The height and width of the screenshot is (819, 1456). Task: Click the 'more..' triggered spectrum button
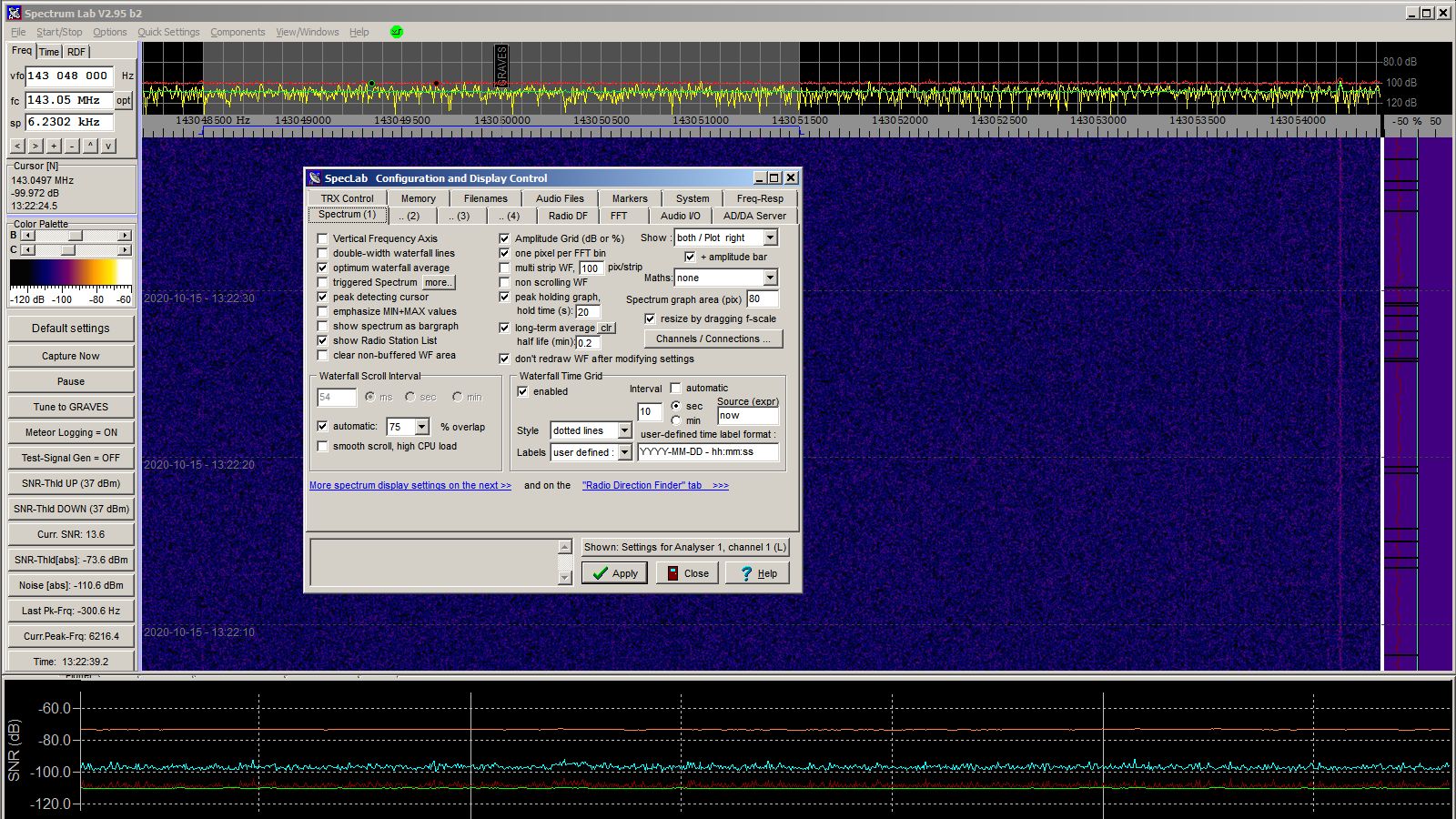click(x=438, y=282)
